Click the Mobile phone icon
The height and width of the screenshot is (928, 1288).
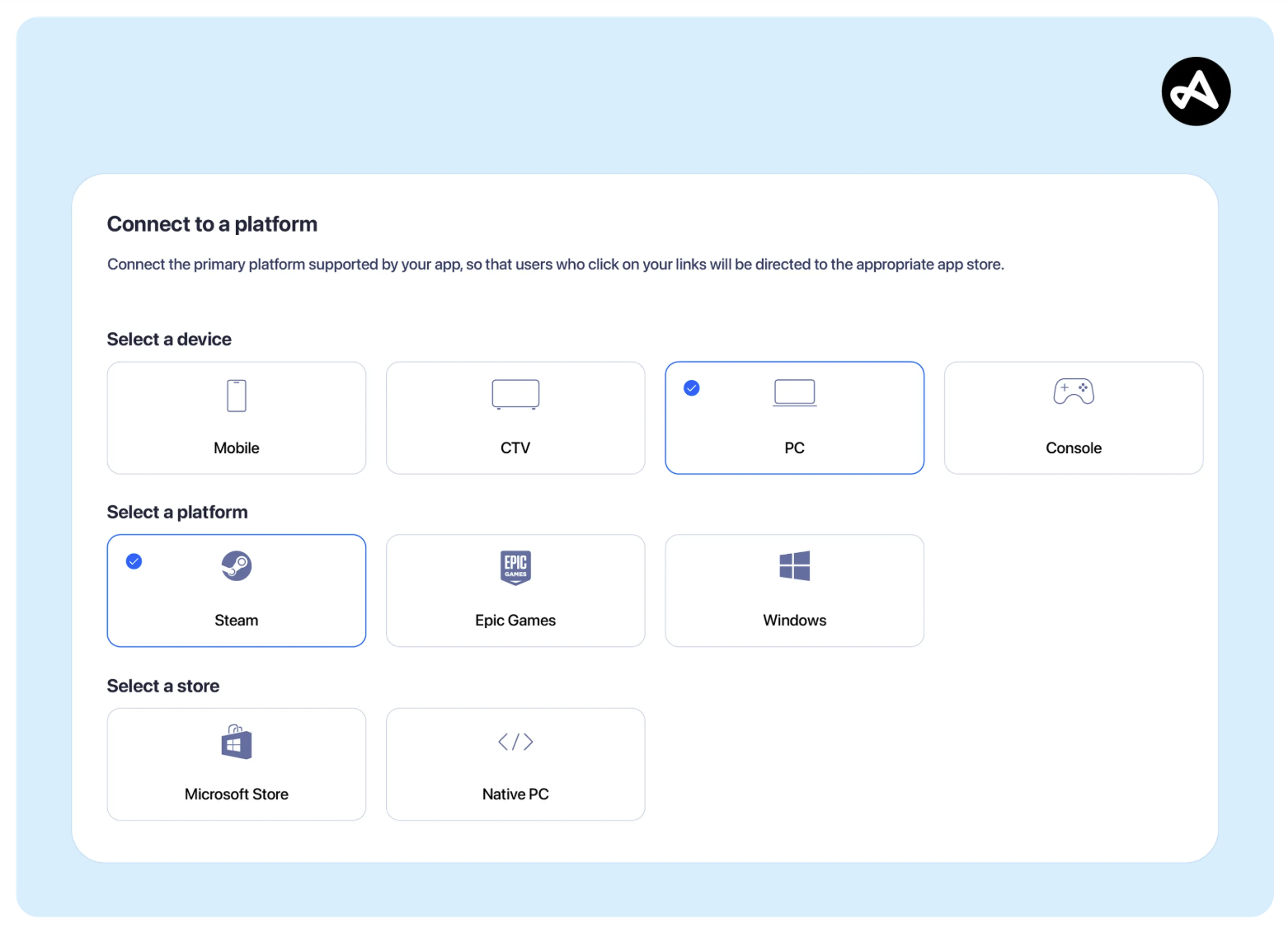237,396
